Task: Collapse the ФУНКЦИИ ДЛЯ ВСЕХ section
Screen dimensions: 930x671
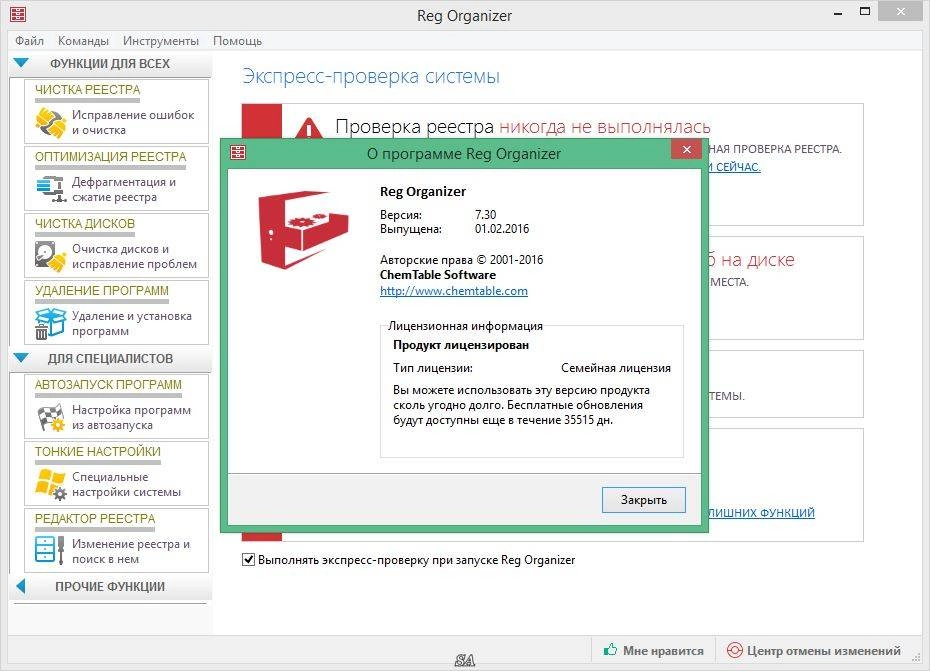Action: pyautogui.click(x=21, y=63)
